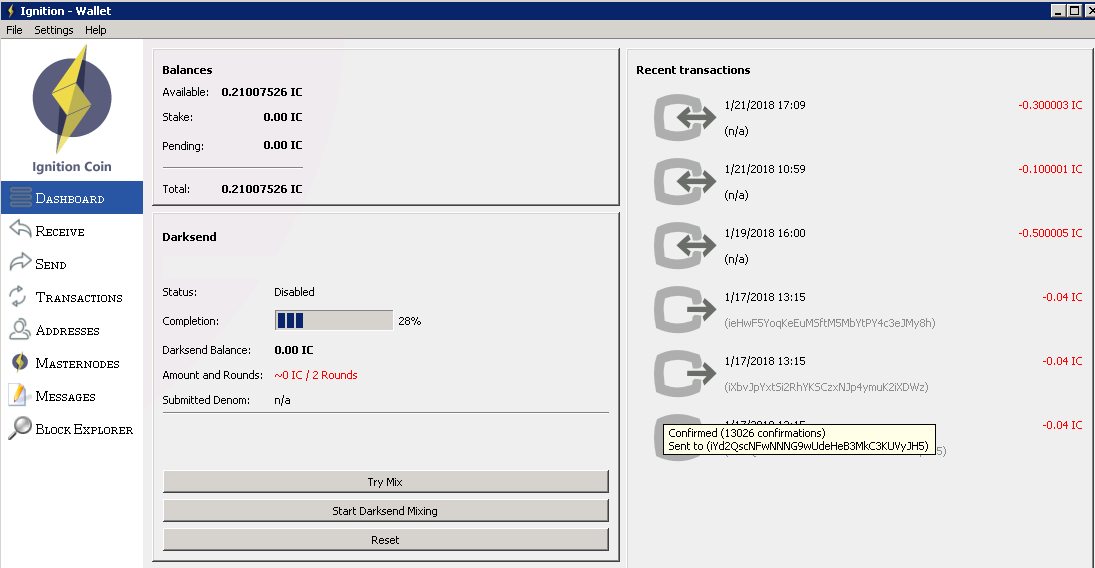1095x568 pixels.
Task: Click the -0.500005 IC amount
Action: coord(1050,233)
